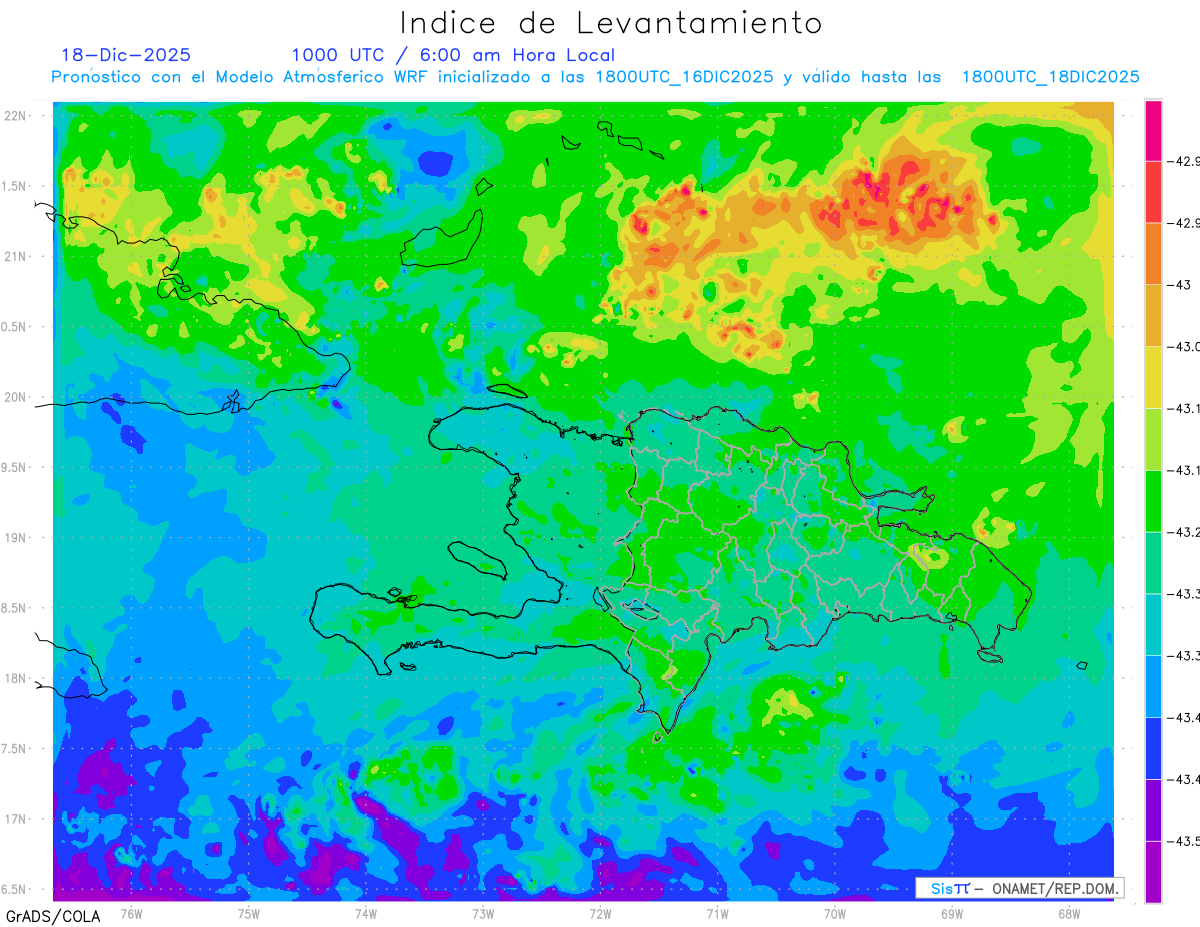Image resolution: width=1200 pixels, height=927 pixels.
Task: Click the gold swatch in the color legend
Action: [1153, 315]
